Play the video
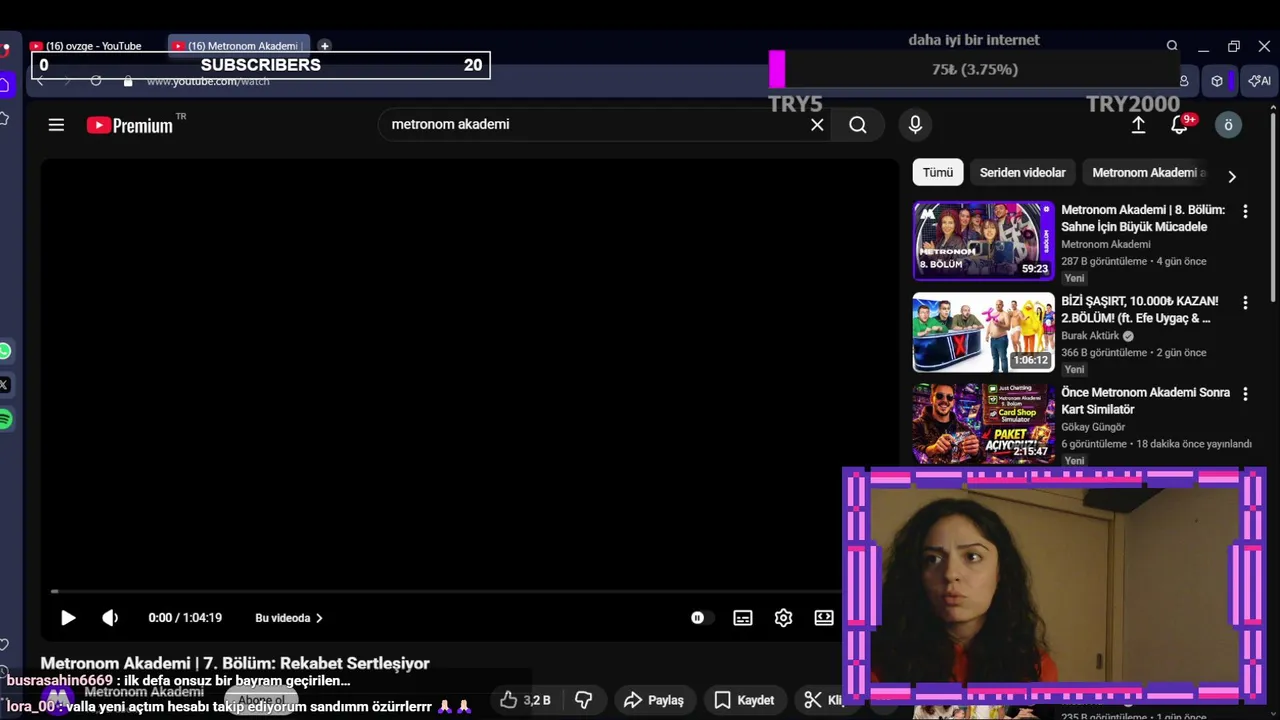Screen dimensions: 1280x720 68,618
